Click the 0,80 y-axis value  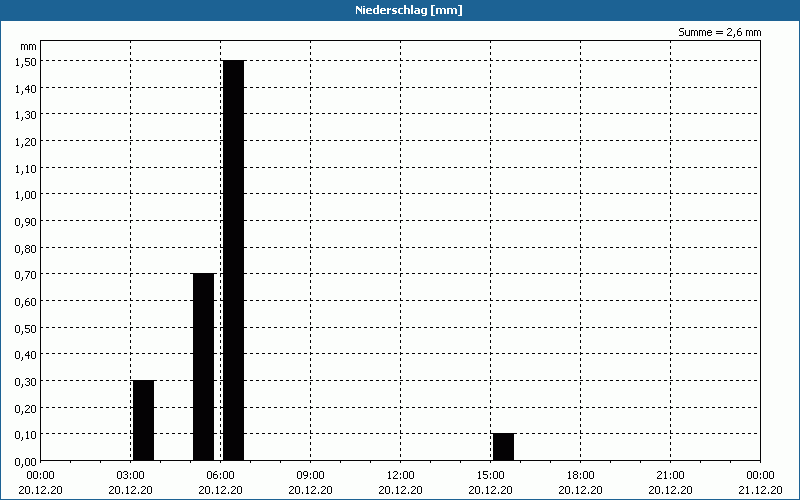click(27, 248)
